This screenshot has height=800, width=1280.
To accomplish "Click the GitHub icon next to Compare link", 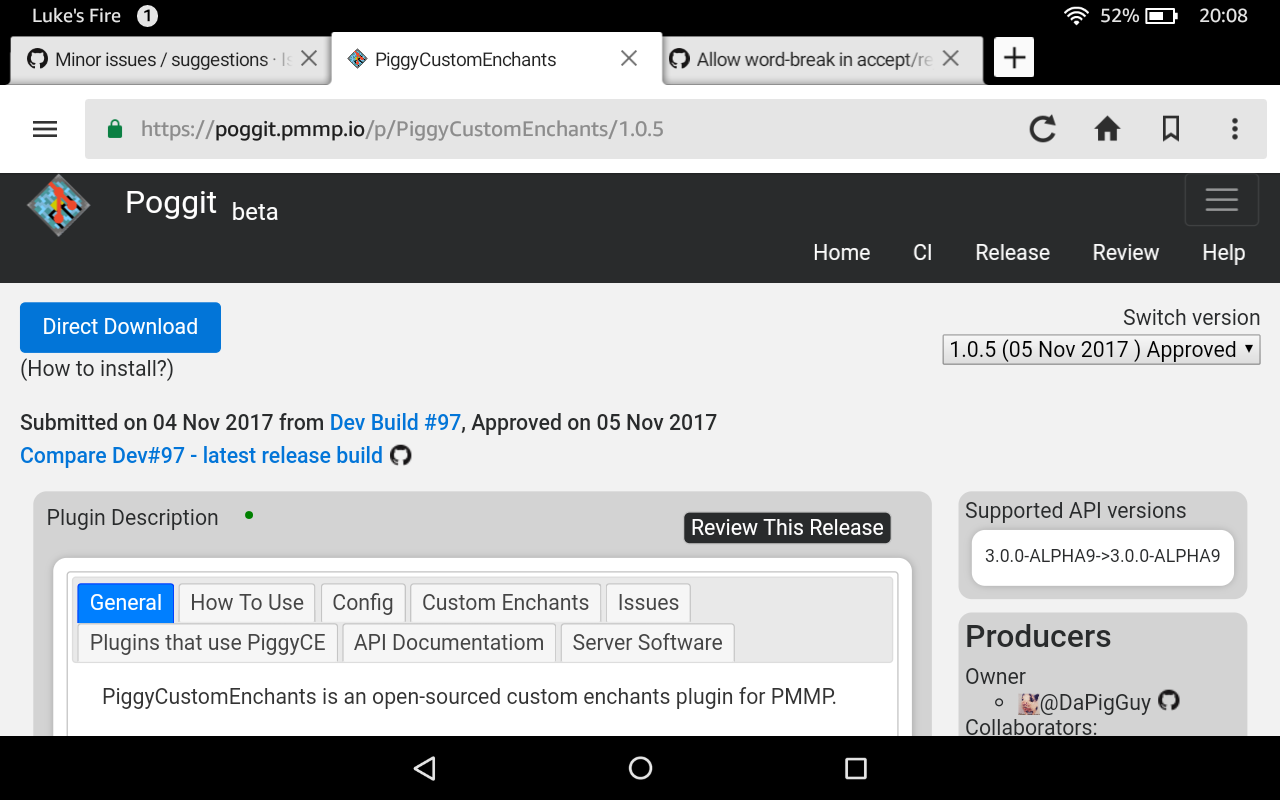I will (401, 455).
